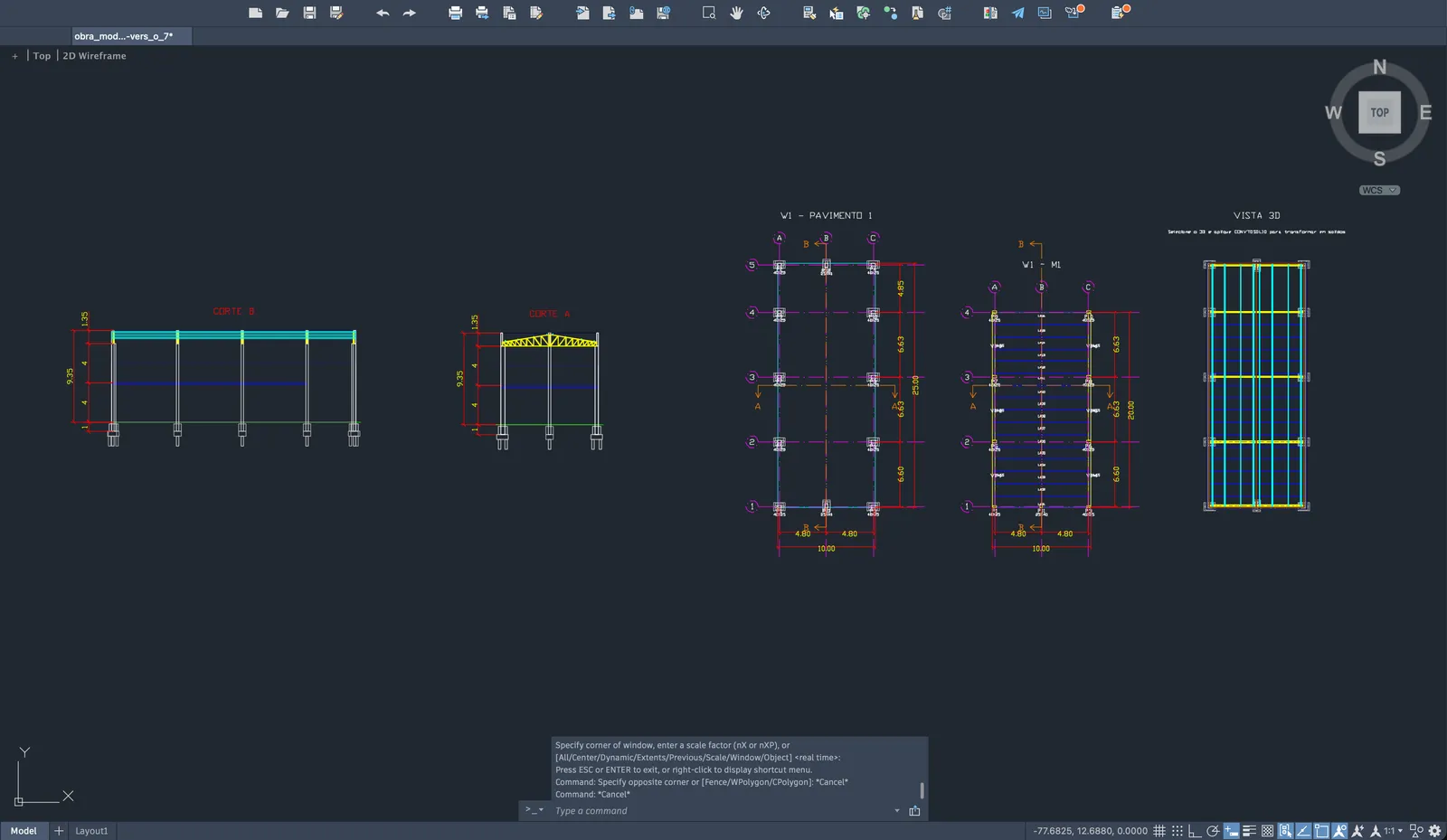Viewport: 1447px width, 840px height.
Task: Toggle dynamic input in status bar
Action: [1231, 831]
